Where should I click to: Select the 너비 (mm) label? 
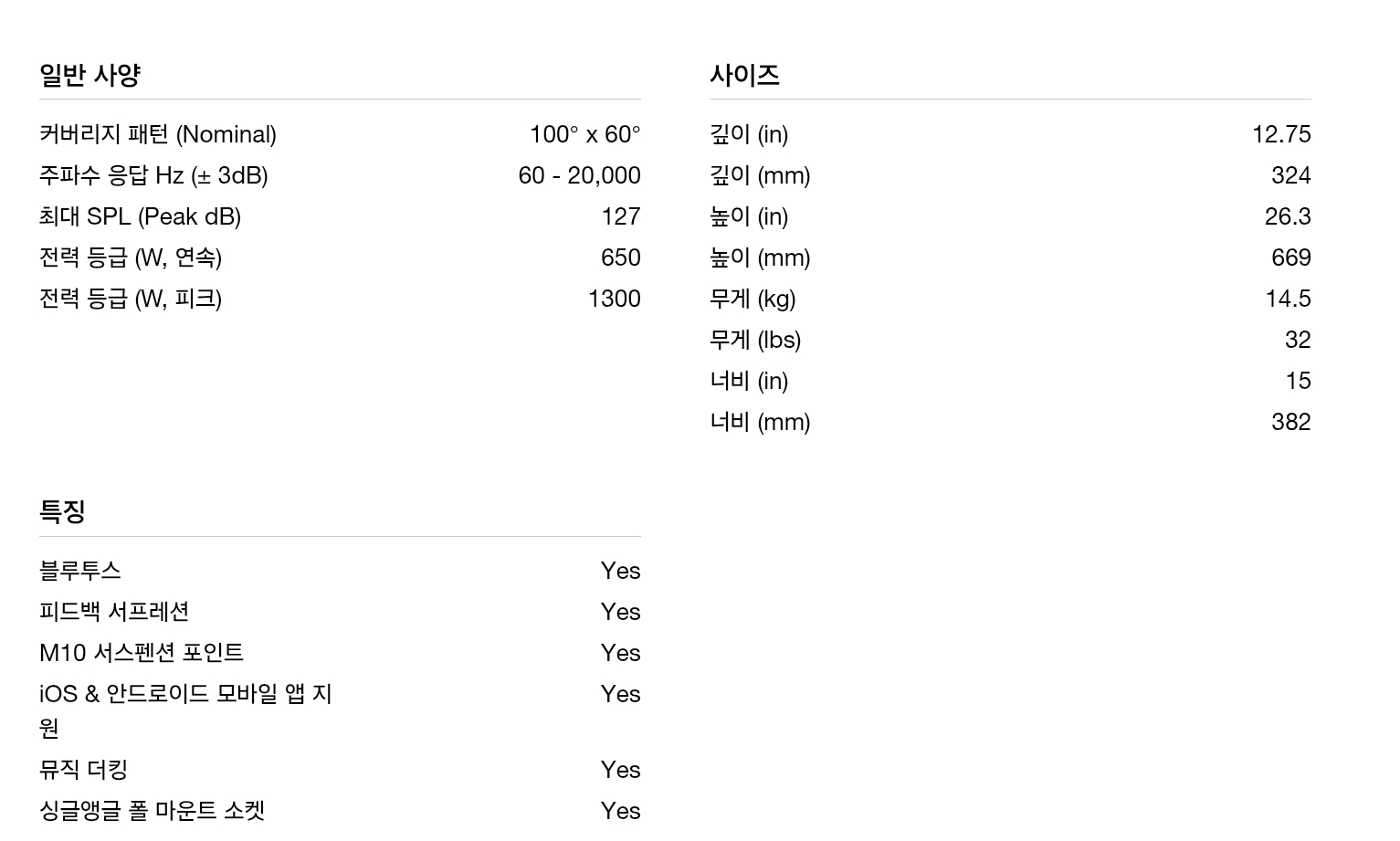pos(760,422)
